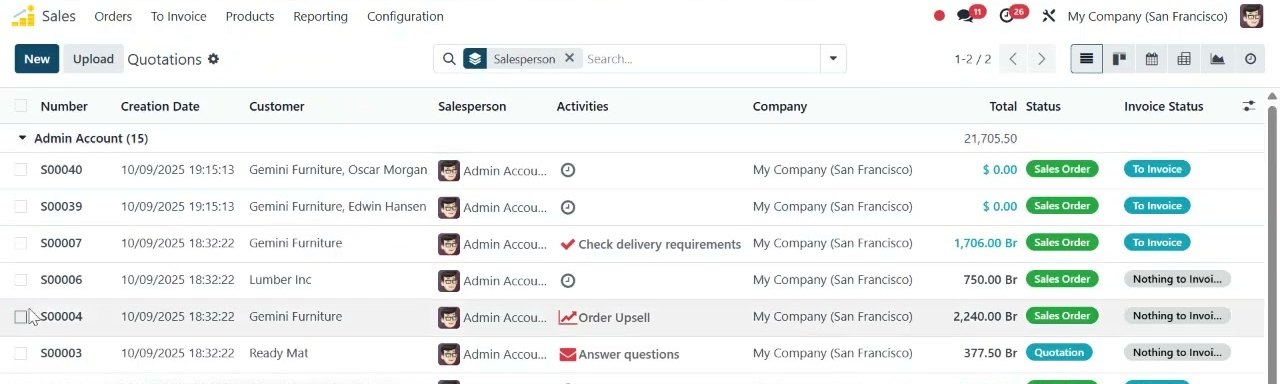Select the checkbox for order S00006
Screen dimensions: 1280x384
(x=21, y=280)
